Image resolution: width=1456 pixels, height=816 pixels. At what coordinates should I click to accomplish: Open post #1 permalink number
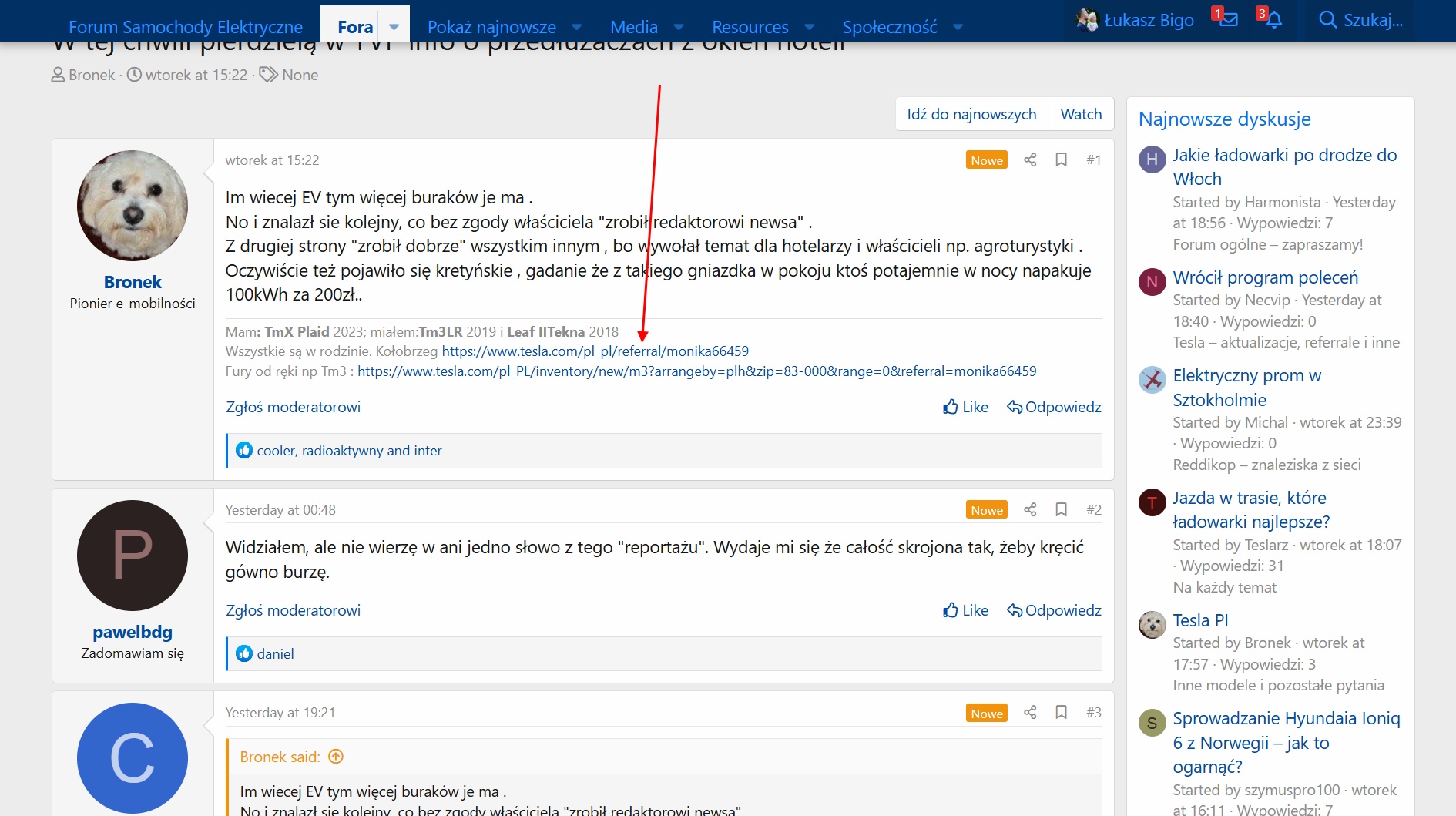tap(1093, 160)
